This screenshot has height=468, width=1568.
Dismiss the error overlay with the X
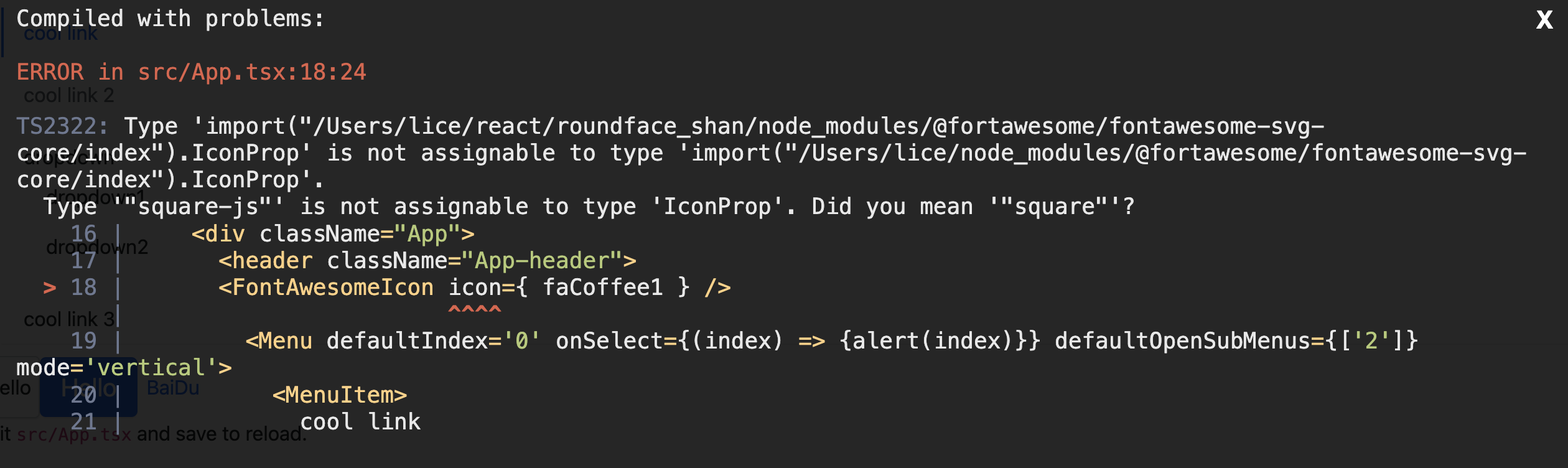[x=1544, y=20]
